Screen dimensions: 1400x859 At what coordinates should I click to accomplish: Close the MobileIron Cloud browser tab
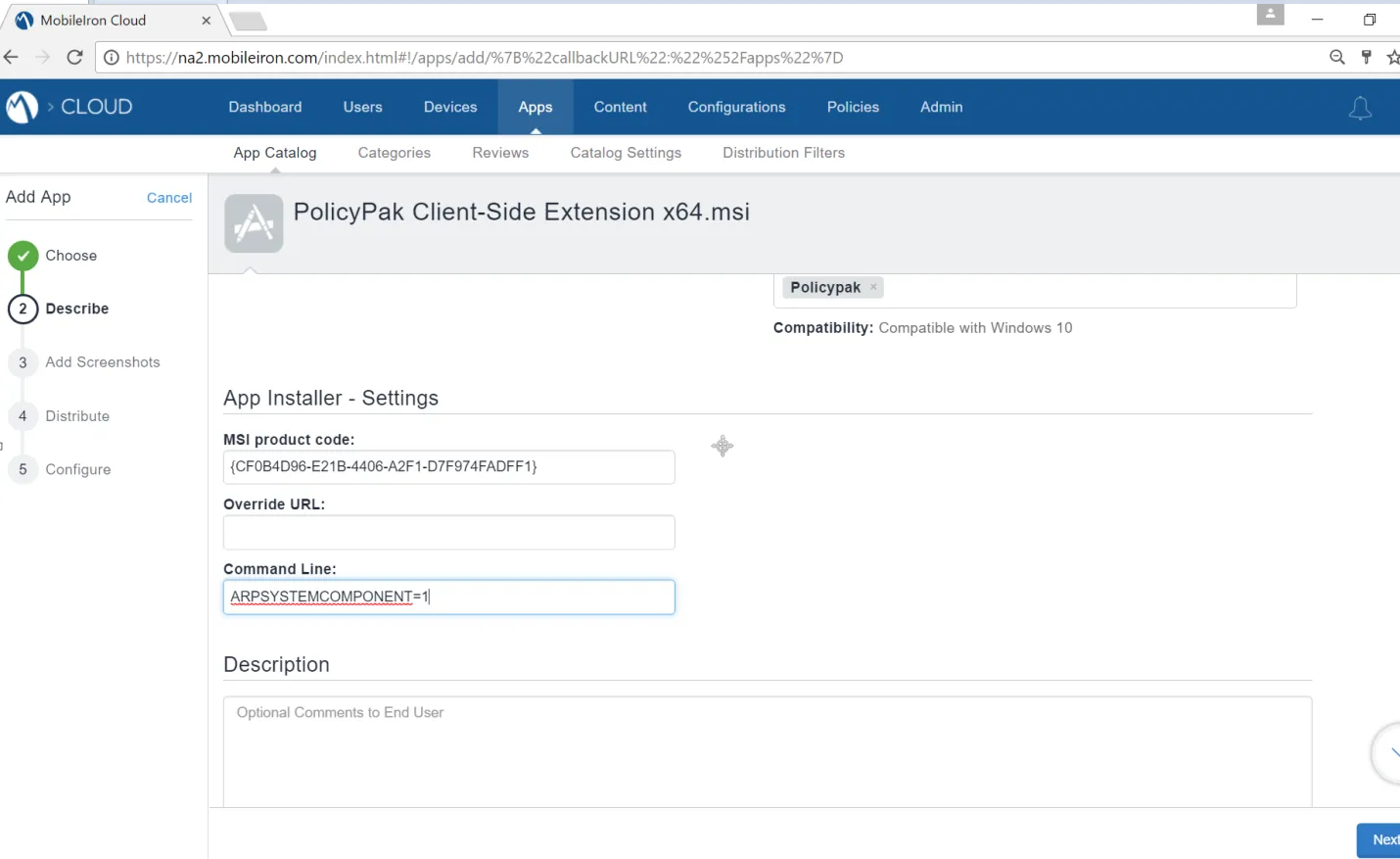[x=206, y=21]
